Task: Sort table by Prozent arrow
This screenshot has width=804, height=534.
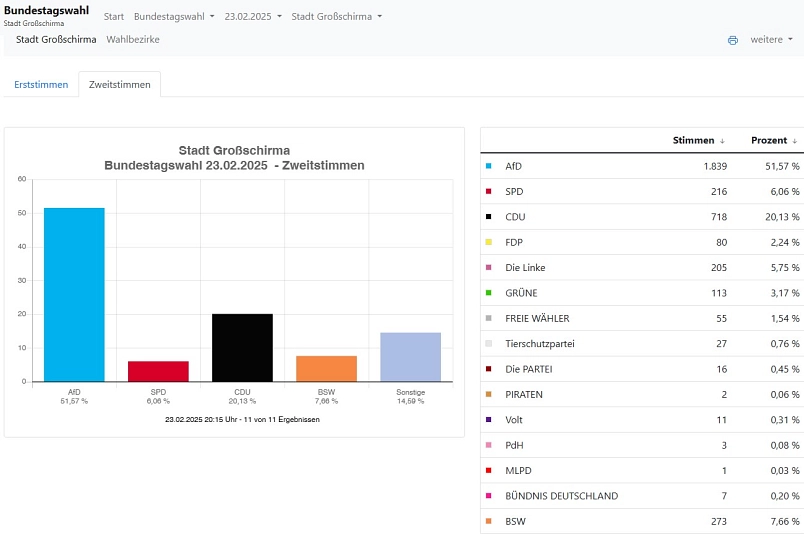Action: click(x=794, y=141)
